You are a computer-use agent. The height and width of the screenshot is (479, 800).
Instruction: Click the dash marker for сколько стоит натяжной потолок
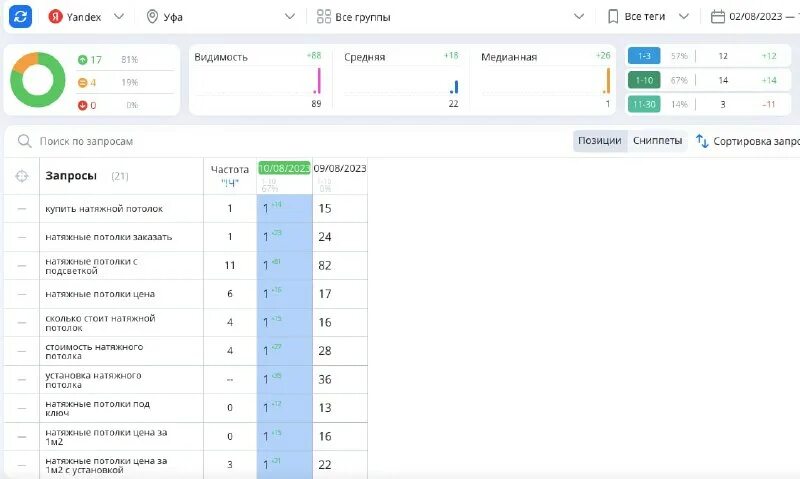pos(21,323)
